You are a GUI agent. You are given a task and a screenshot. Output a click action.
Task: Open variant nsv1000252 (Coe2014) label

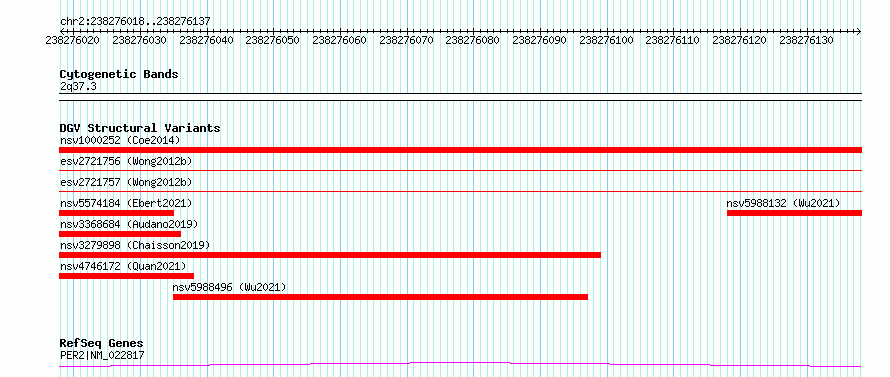coord(120,140)
